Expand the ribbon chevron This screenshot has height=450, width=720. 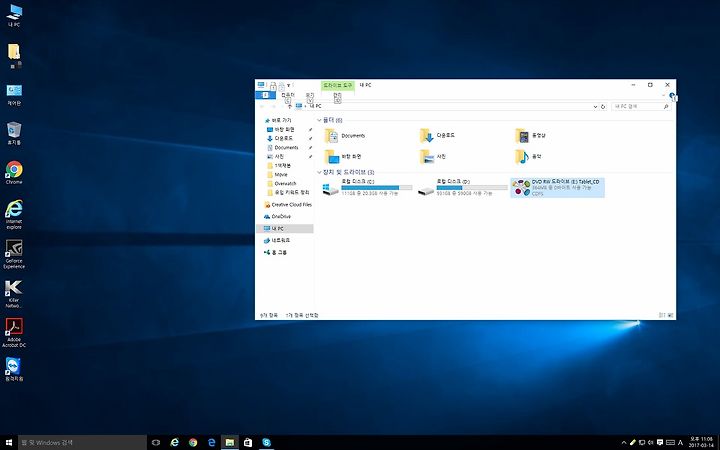664,96
